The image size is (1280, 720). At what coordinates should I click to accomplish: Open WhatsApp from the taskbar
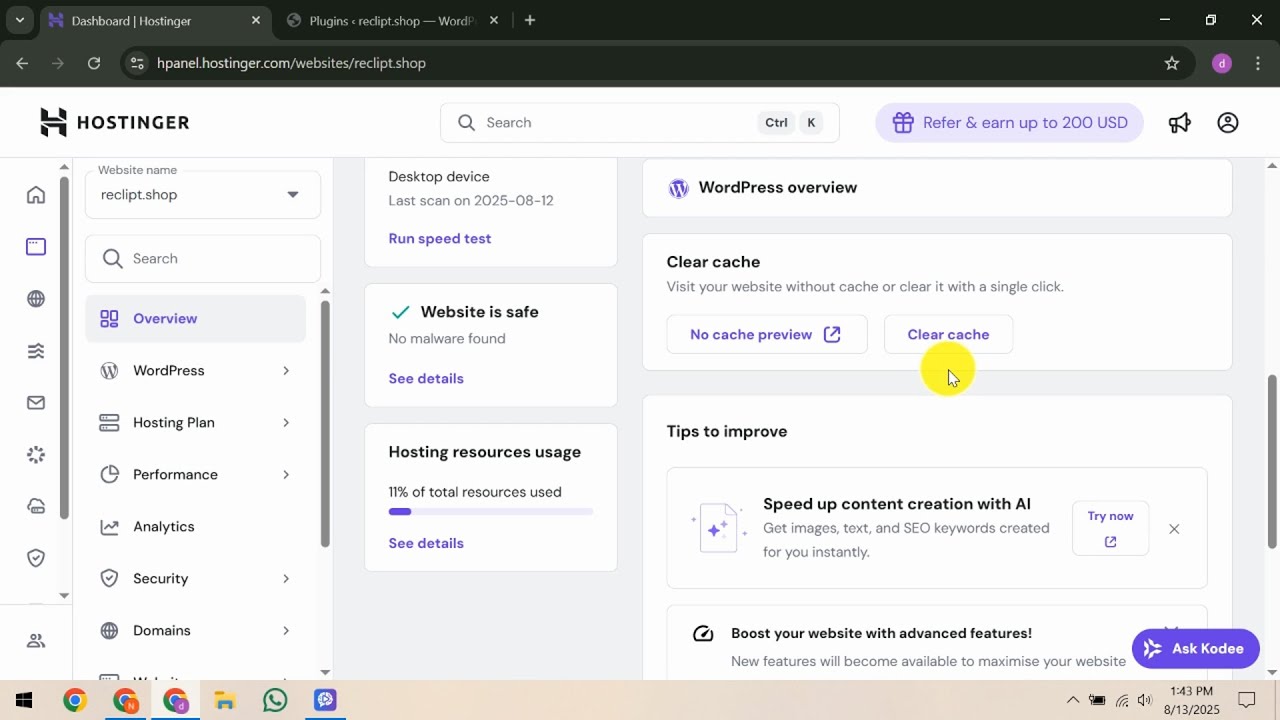275,700
